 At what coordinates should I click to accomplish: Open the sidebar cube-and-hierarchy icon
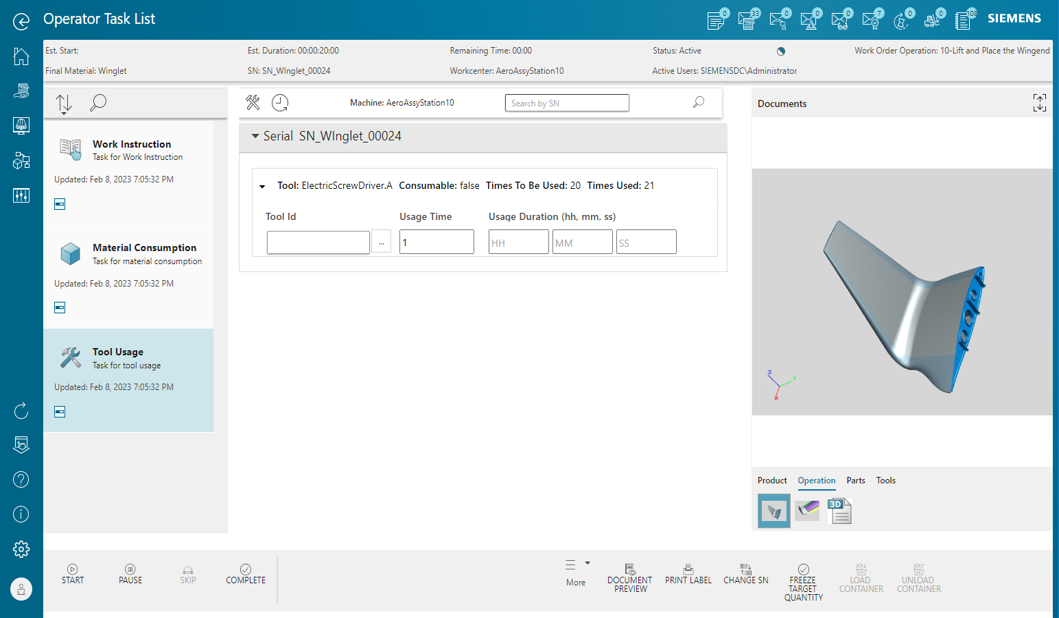21,160
